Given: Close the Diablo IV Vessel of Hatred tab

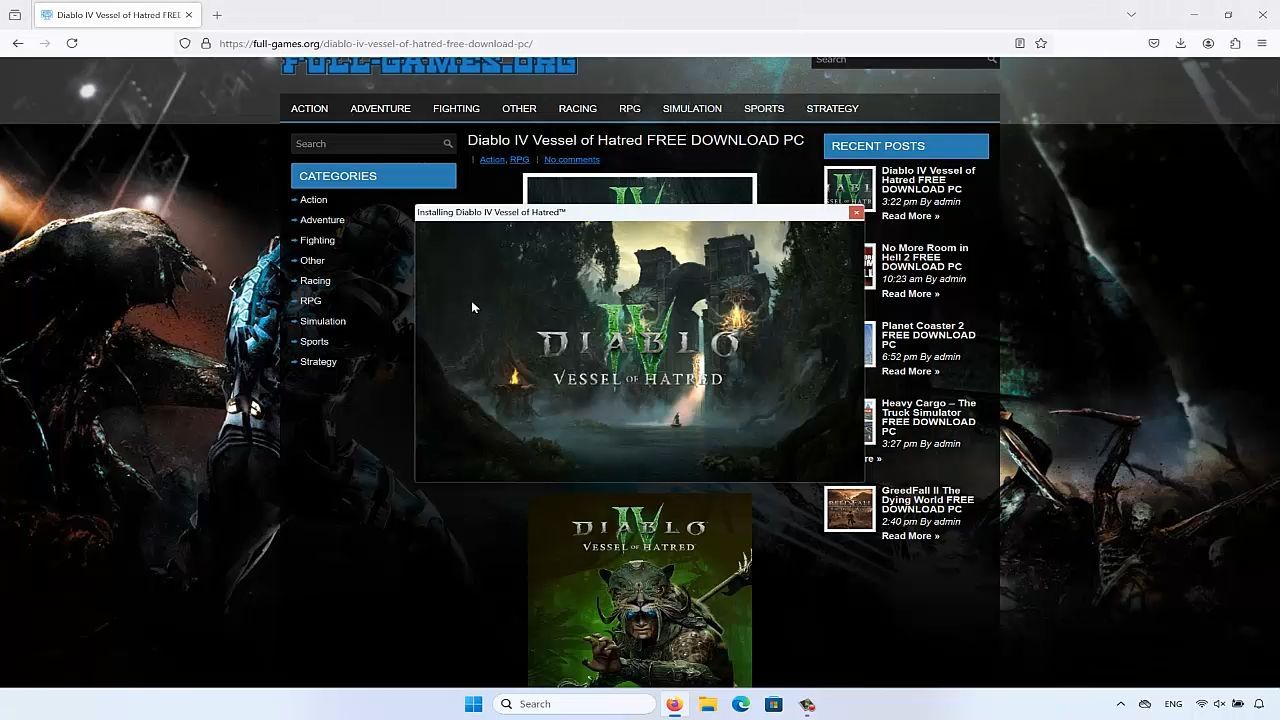Looking at the screenshot, I should click(x=188, y=15).
